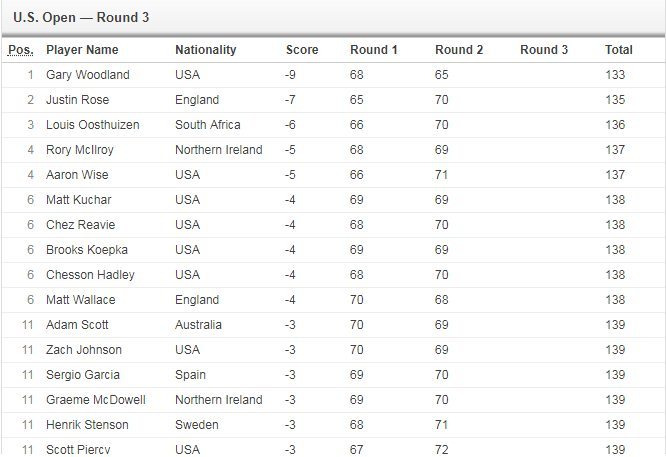This screenshot has height=457, width=666.
Task: Click the Score column header
Action: pos(302,50)
